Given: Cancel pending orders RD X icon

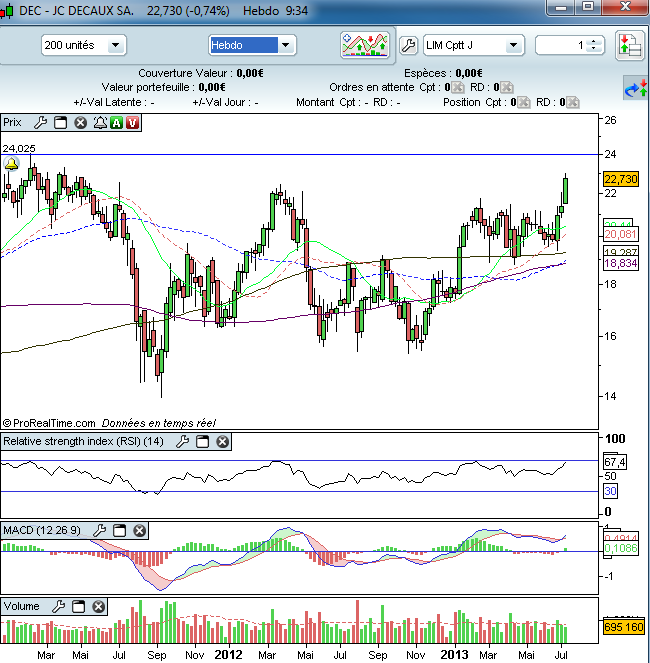Looking at the screenshot, I should coord(506,88).
